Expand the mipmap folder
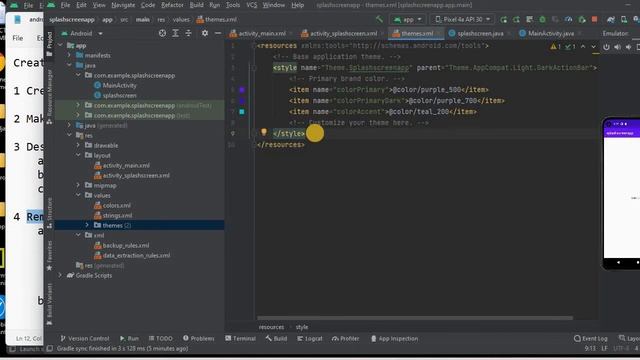The height and width of the screenshot is (360, 640). [78, 185]
